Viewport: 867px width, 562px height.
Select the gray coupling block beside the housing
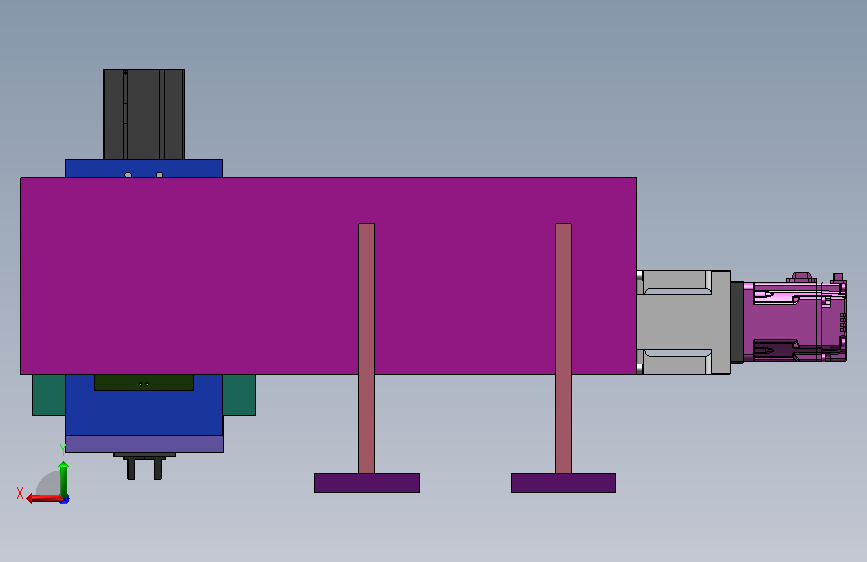click(x=683, y=322)
